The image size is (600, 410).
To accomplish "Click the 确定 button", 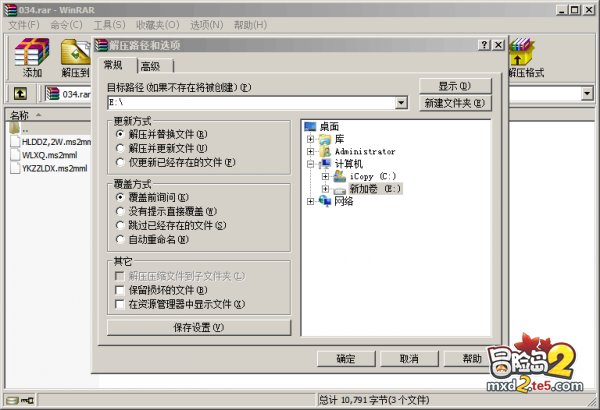I will 346,359.
